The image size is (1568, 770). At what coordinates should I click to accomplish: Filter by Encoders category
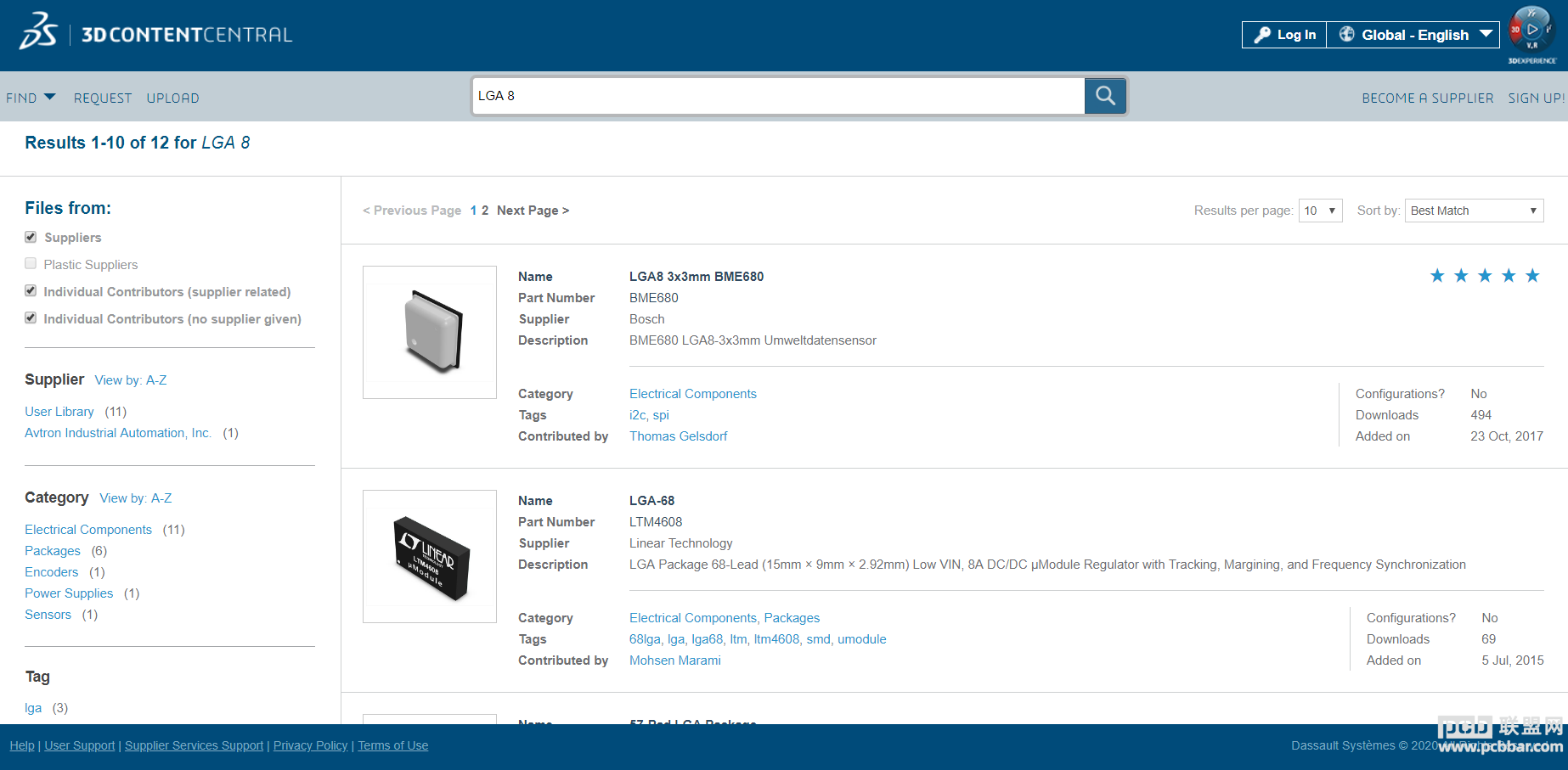(x=52, y=572)
